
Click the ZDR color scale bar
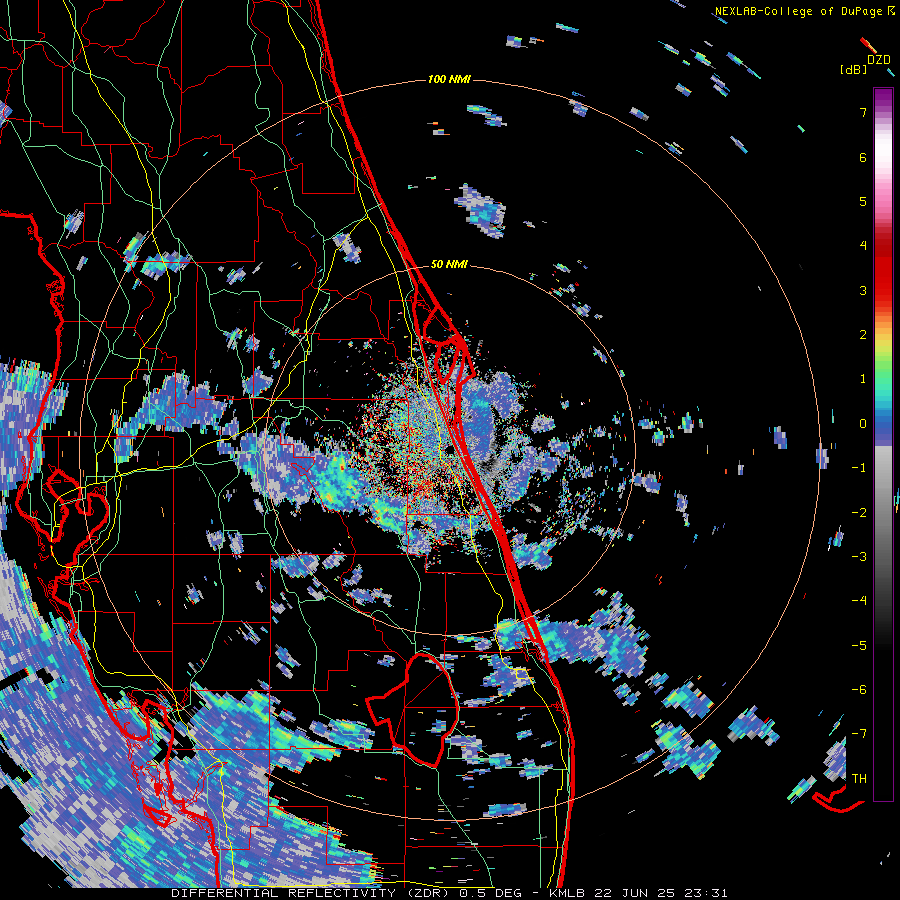click(883, 444)
